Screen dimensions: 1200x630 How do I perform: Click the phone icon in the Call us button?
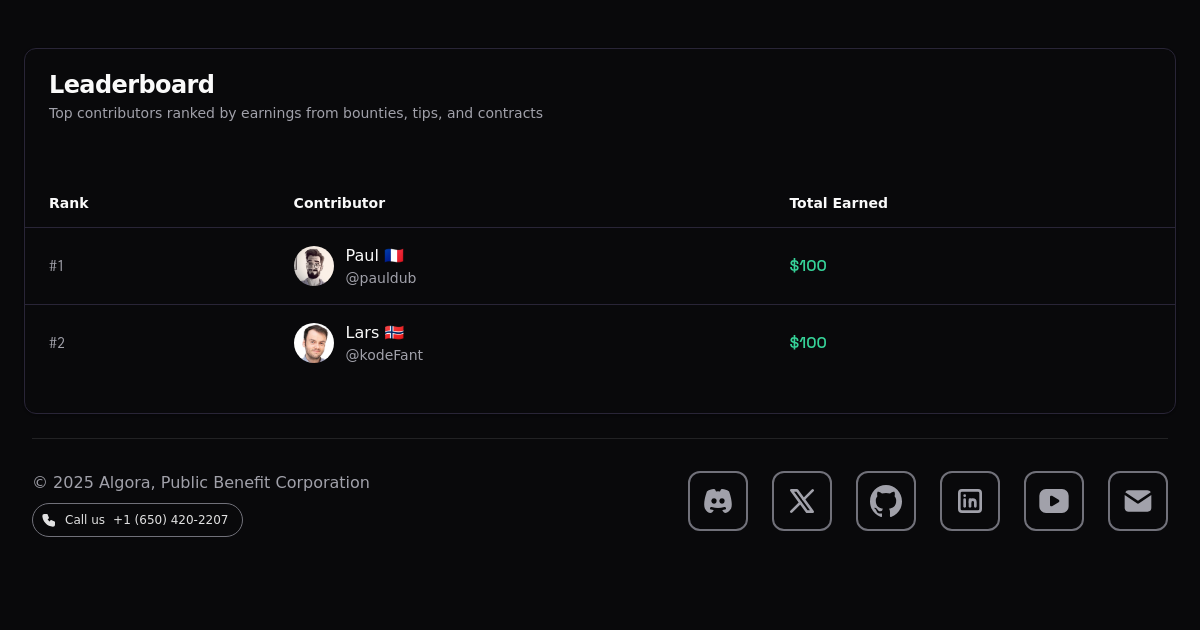click(x=48, y=519)
